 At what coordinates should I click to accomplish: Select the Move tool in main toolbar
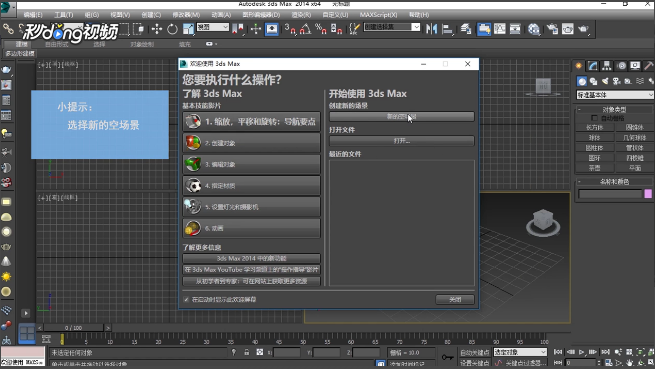157,29
